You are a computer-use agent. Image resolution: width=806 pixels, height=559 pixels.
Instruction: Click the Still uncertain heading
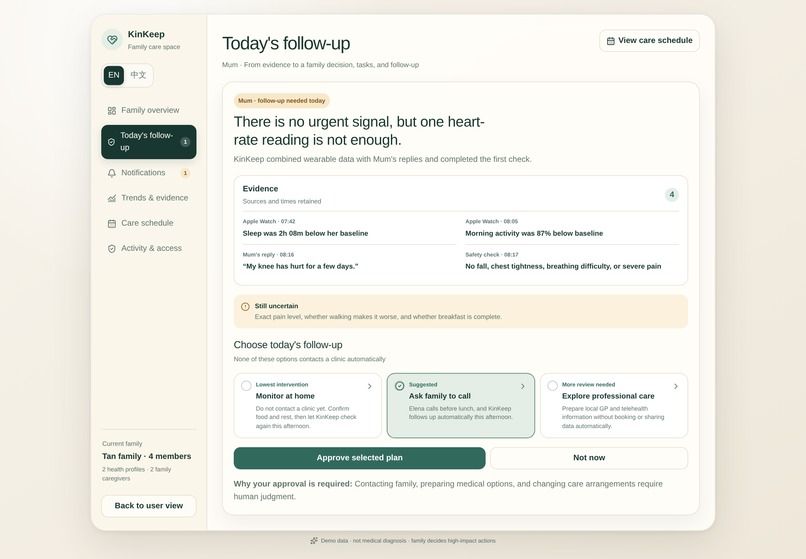pyautogui.click(x=277, y=306)
